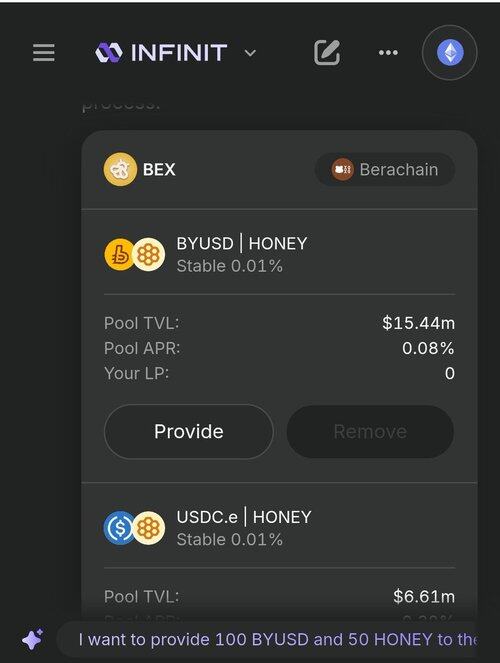Open the Ethereum wallet avatar
Viewport: 500px width, 663px height.
point(450,52)
